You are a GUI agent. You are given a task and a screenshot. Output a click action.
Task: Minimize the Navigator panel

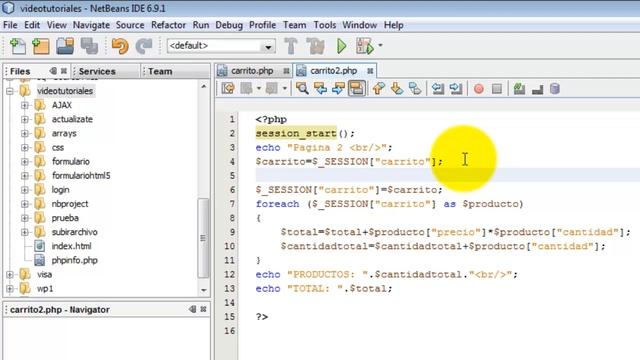pos(192,309)
